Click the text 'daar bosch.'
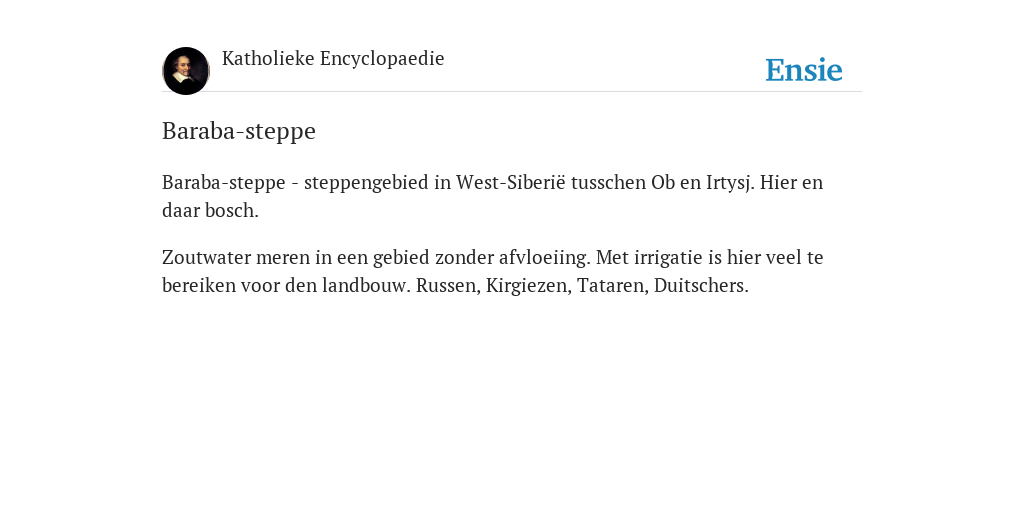The width and height of the screenshot is (1024, 512). tap(210, 210)
